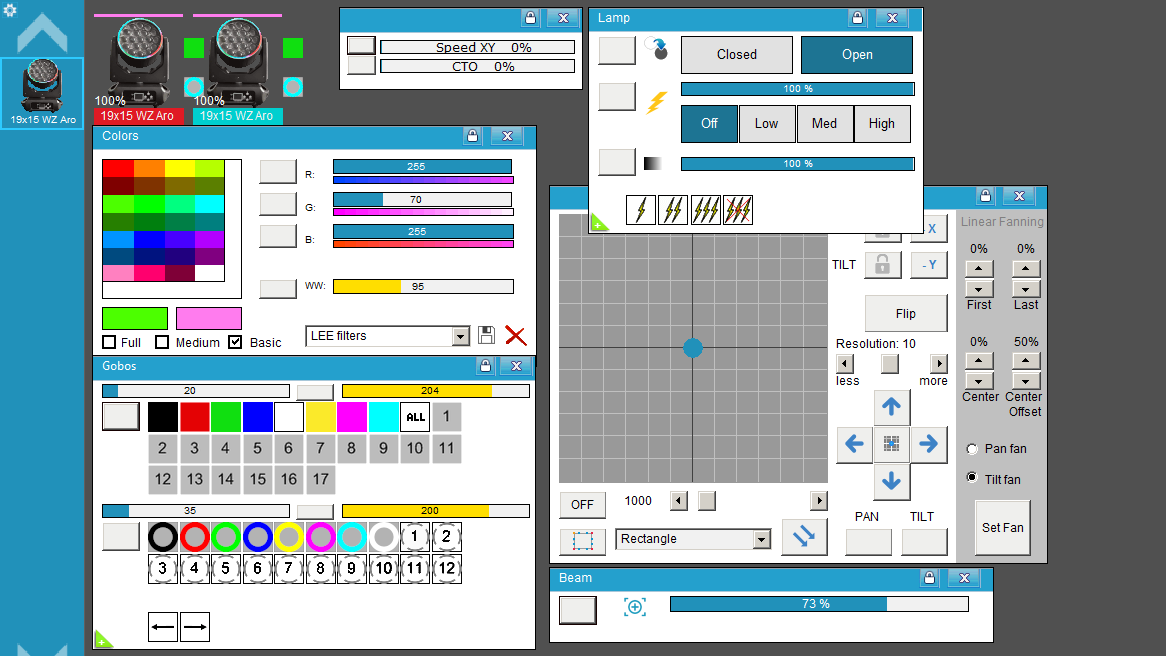Viewport: 1166px width, 656px height.
Task: Check the Medium color palette checkbox
Action: coord(162,342)
